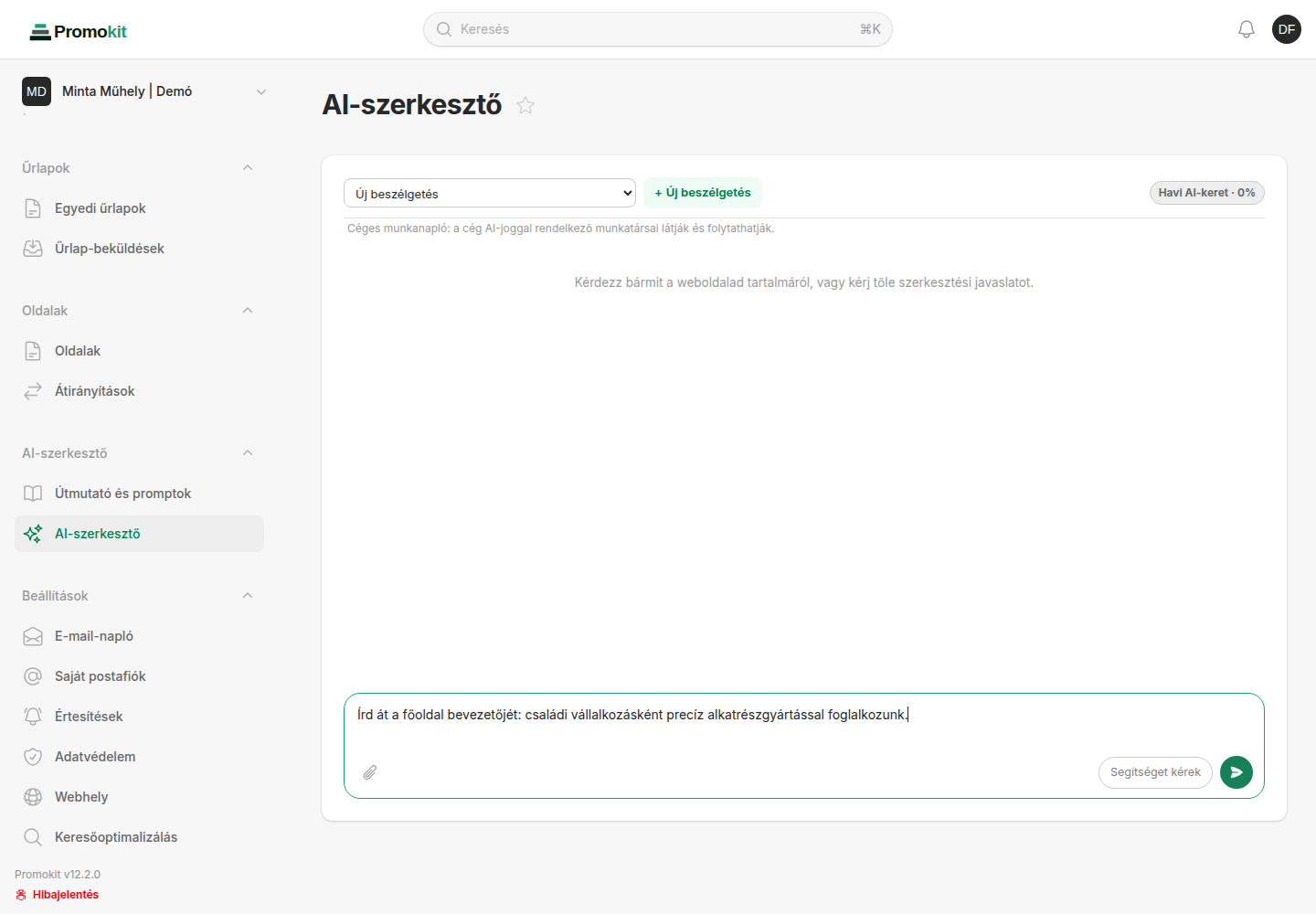Click the Egyedi űrlapok document icon
The height and width of the screenshot is (914, 1316).
click(x=33, y=208)
